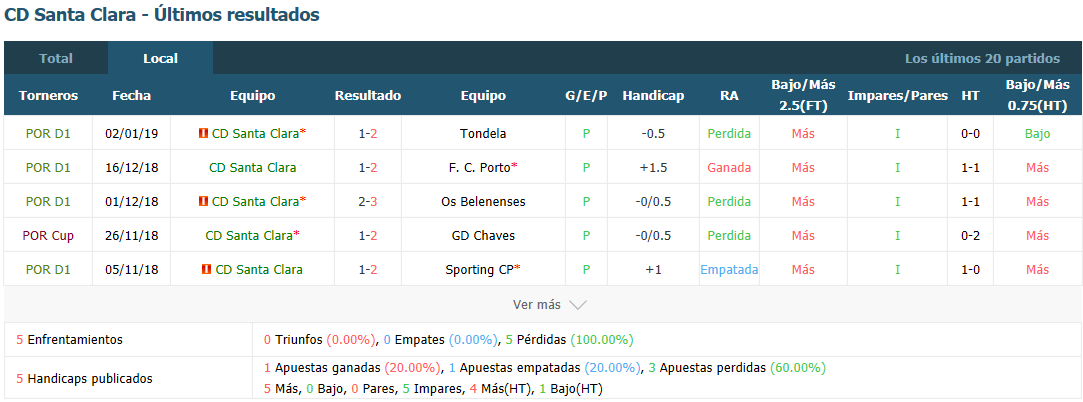Click 2-3 result against Os Belenenses

pos(368,202)
